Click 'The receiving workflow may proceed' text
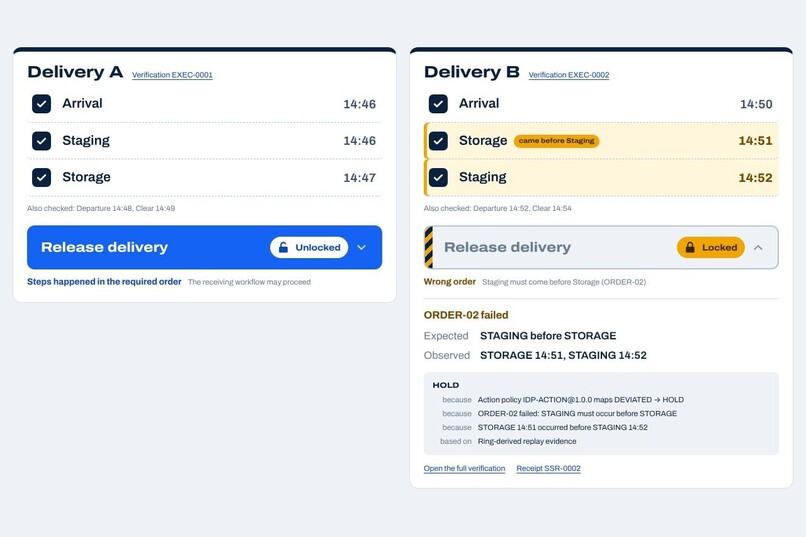Screen dimensions: 806x537 tap(249, 282)
